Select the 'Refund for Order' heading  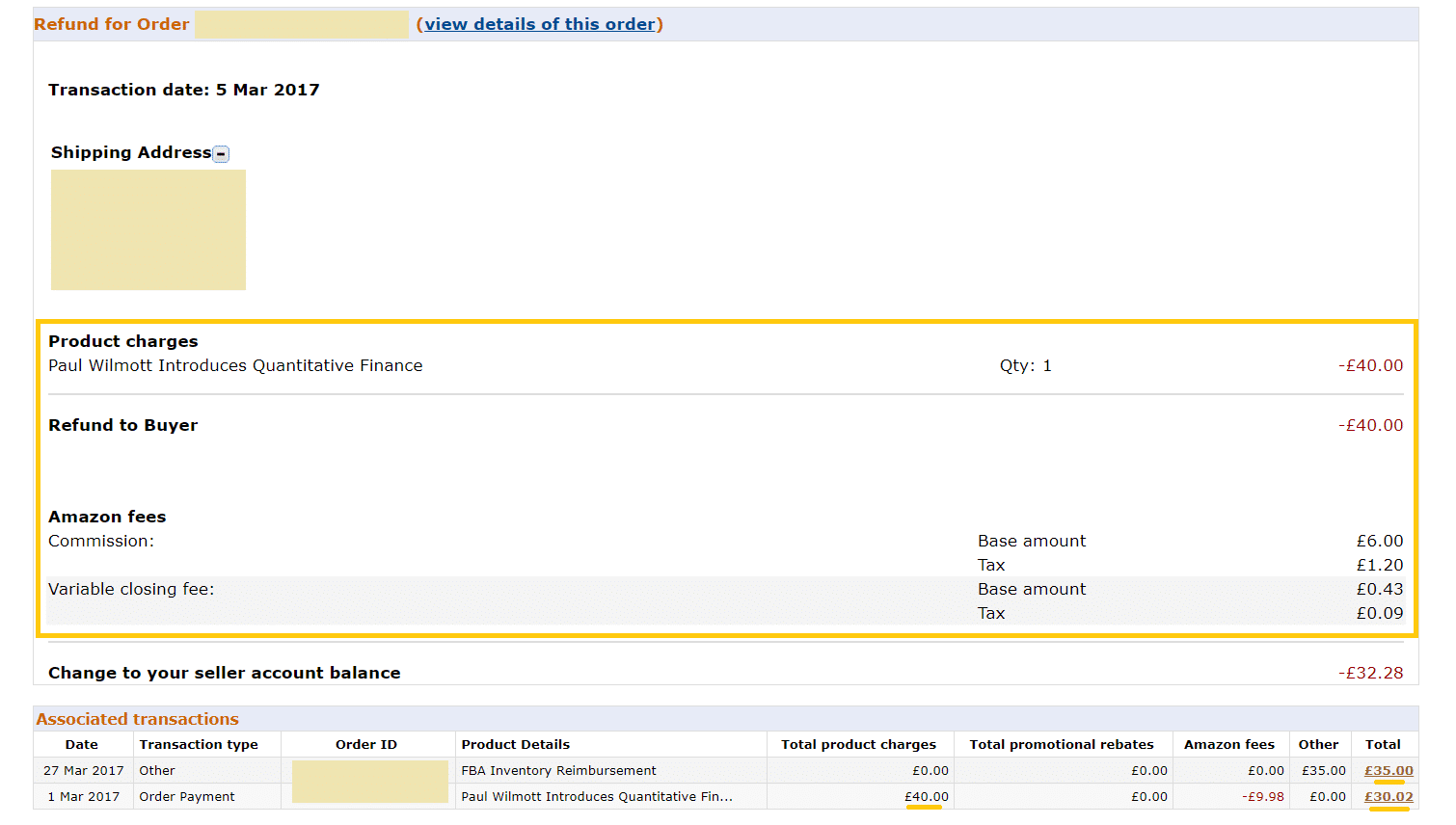(x=112, y=24)
